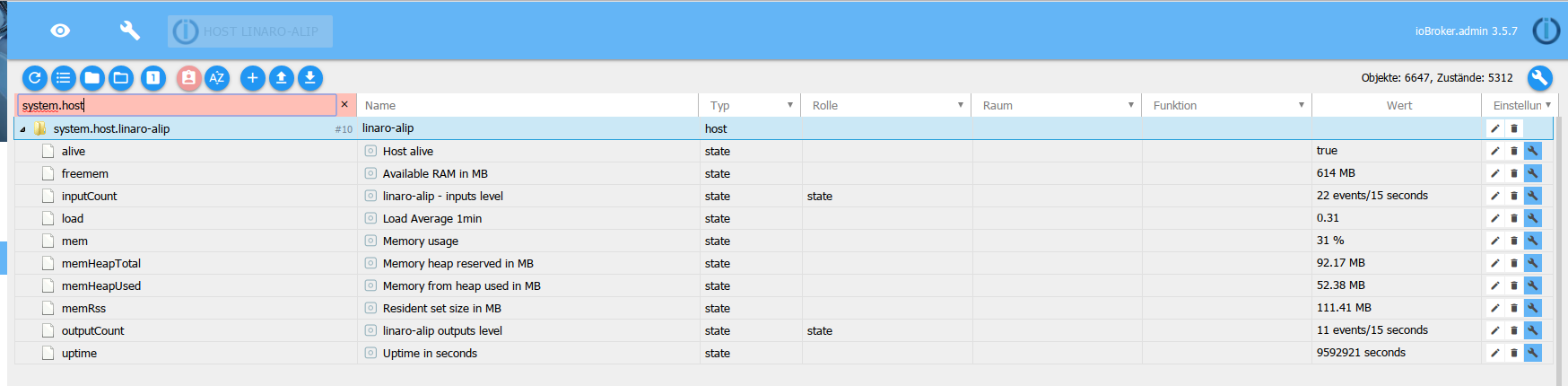Click the 'Memory heap reserved in MB' name cell

[x=458, y=263]
